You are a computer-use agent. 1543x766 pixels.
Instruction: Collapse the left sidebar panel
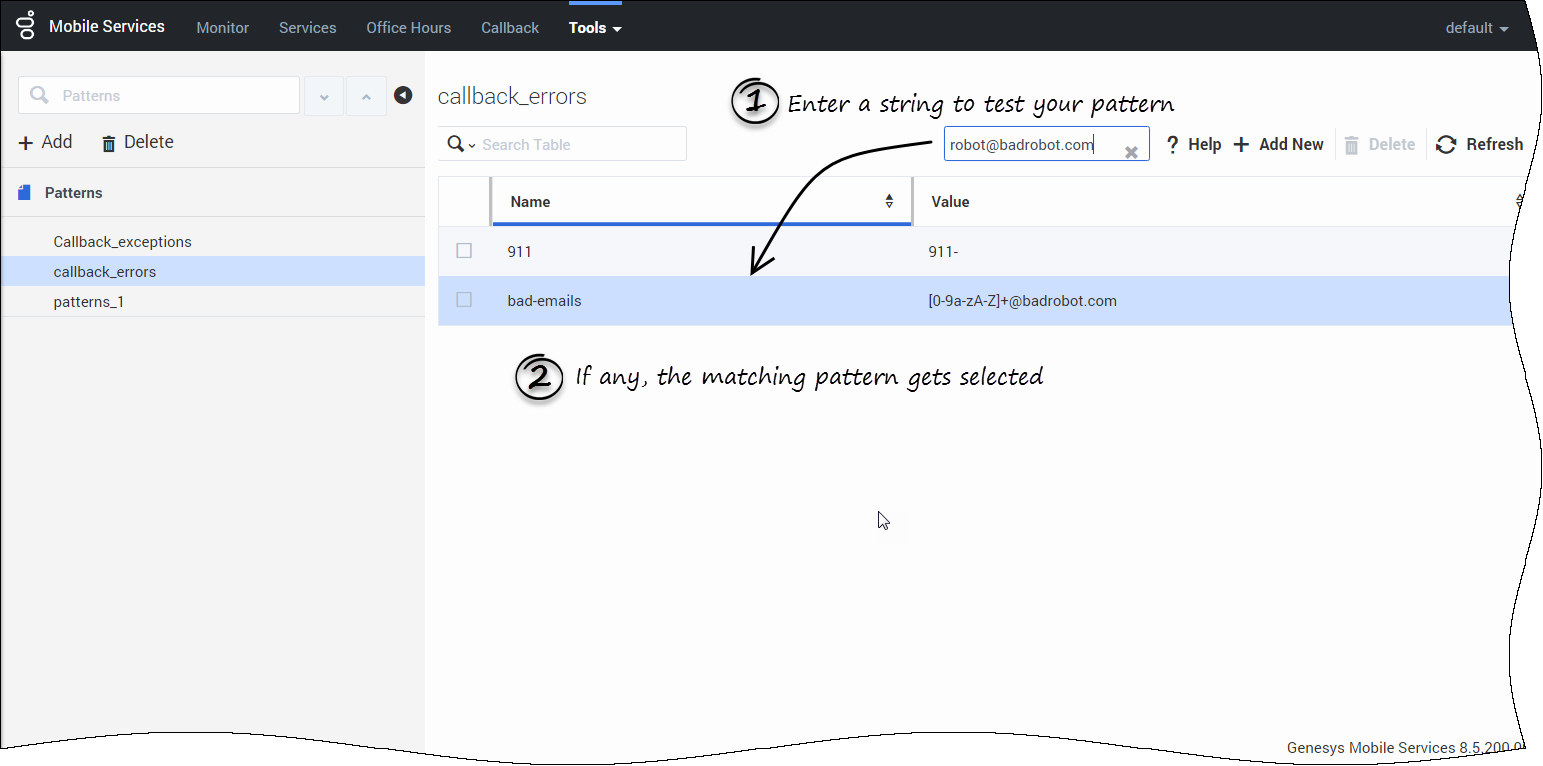coord(403,95)
